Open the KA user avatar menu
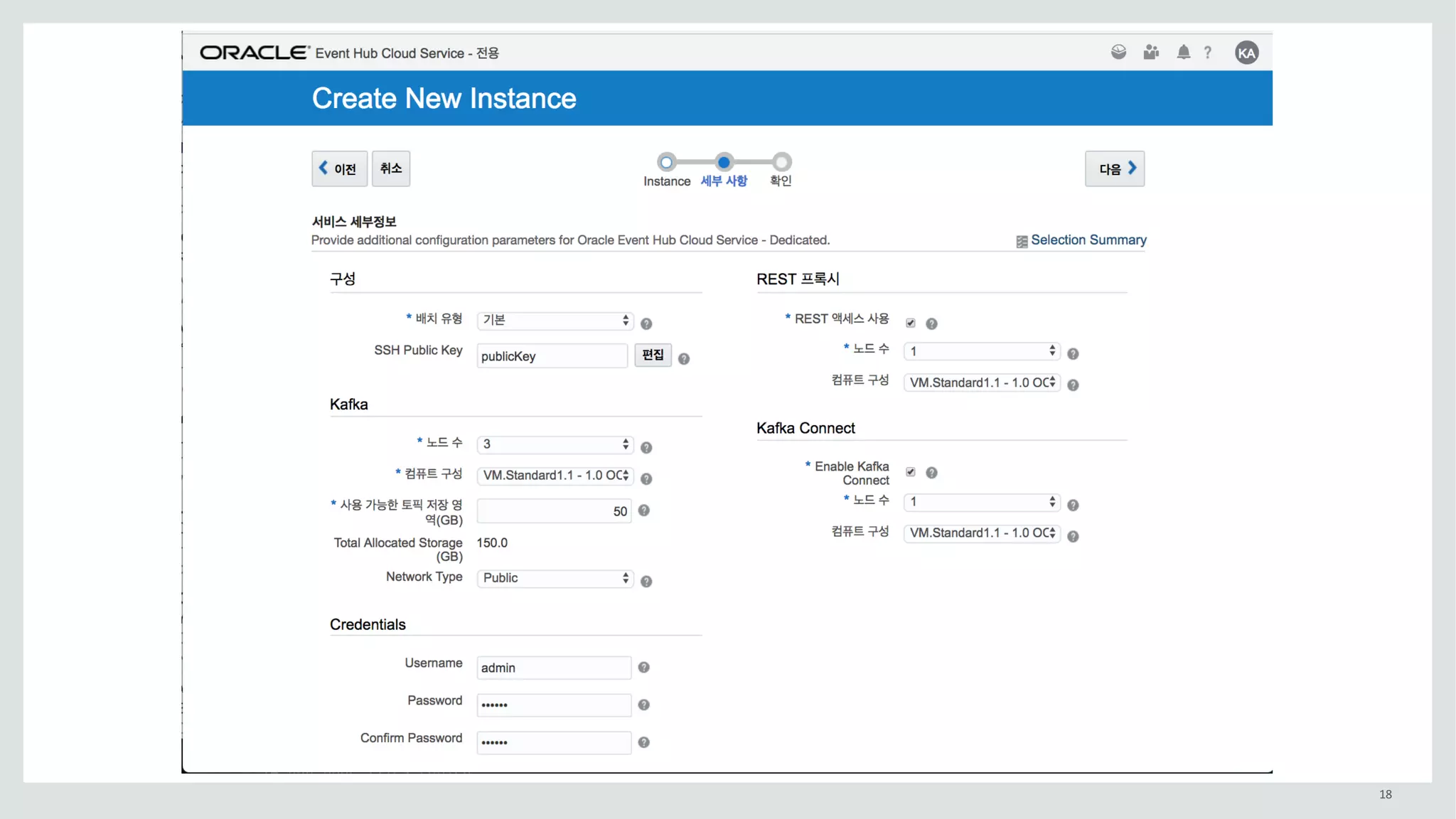The image size is (1456, 819). tap(1246, 53)
